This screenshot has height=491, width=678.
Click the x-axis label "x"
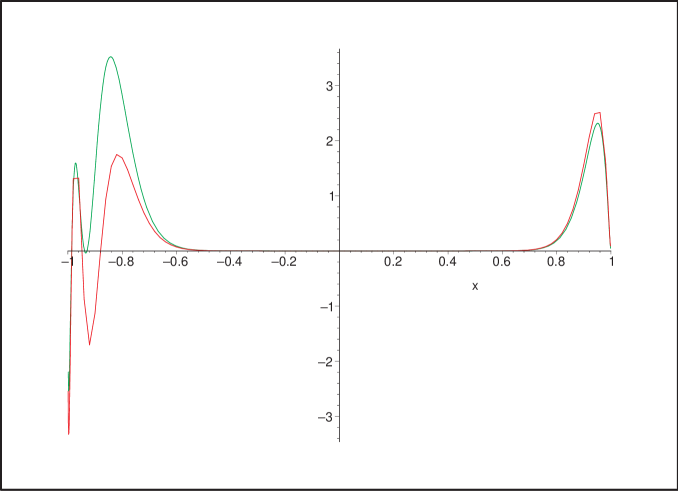[475, 286]
